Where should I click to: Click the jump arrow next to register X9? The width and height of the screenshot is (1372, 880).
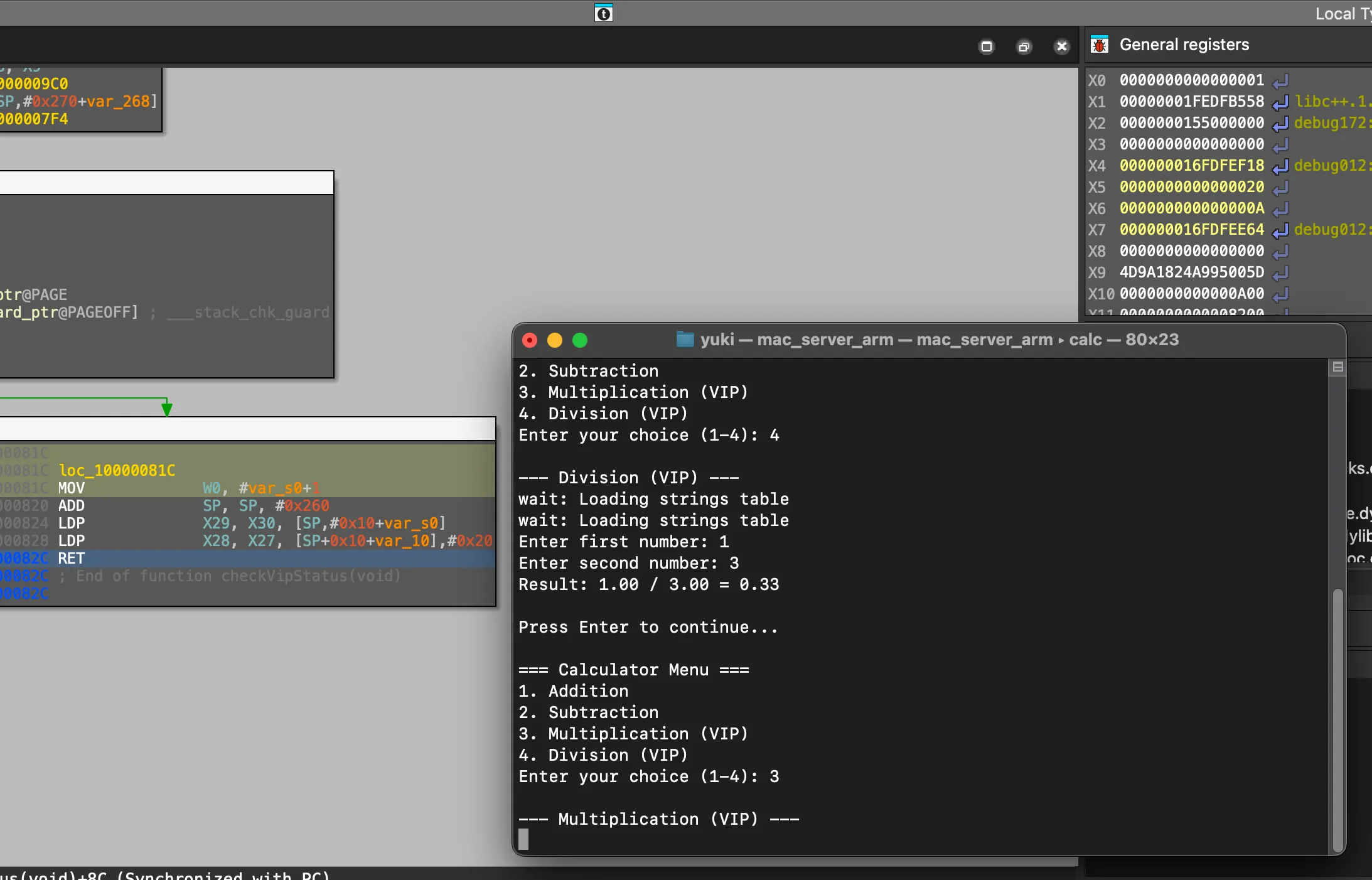1280,273
